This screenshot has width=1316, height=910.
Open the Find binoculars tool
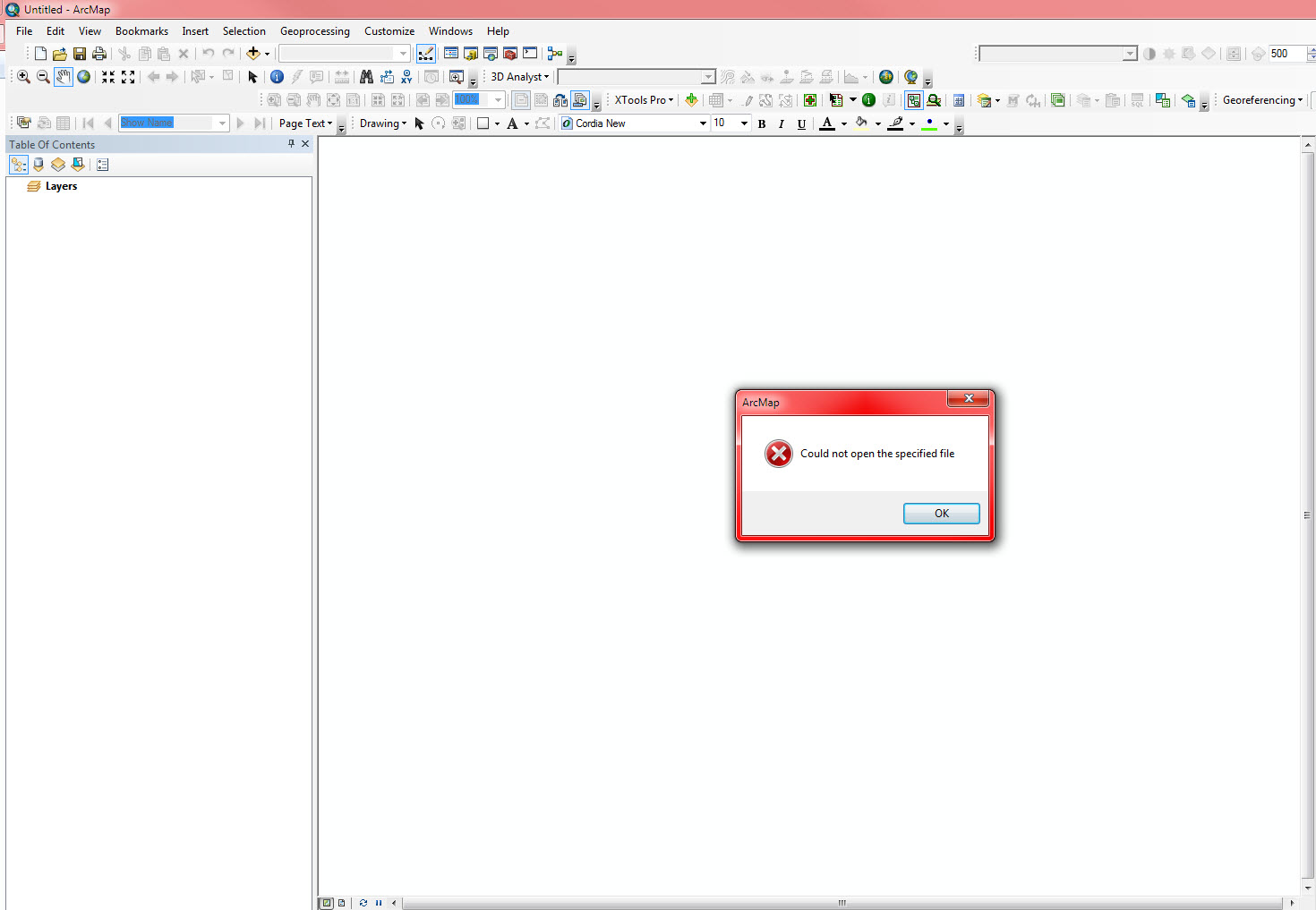[x=366, y=77]
